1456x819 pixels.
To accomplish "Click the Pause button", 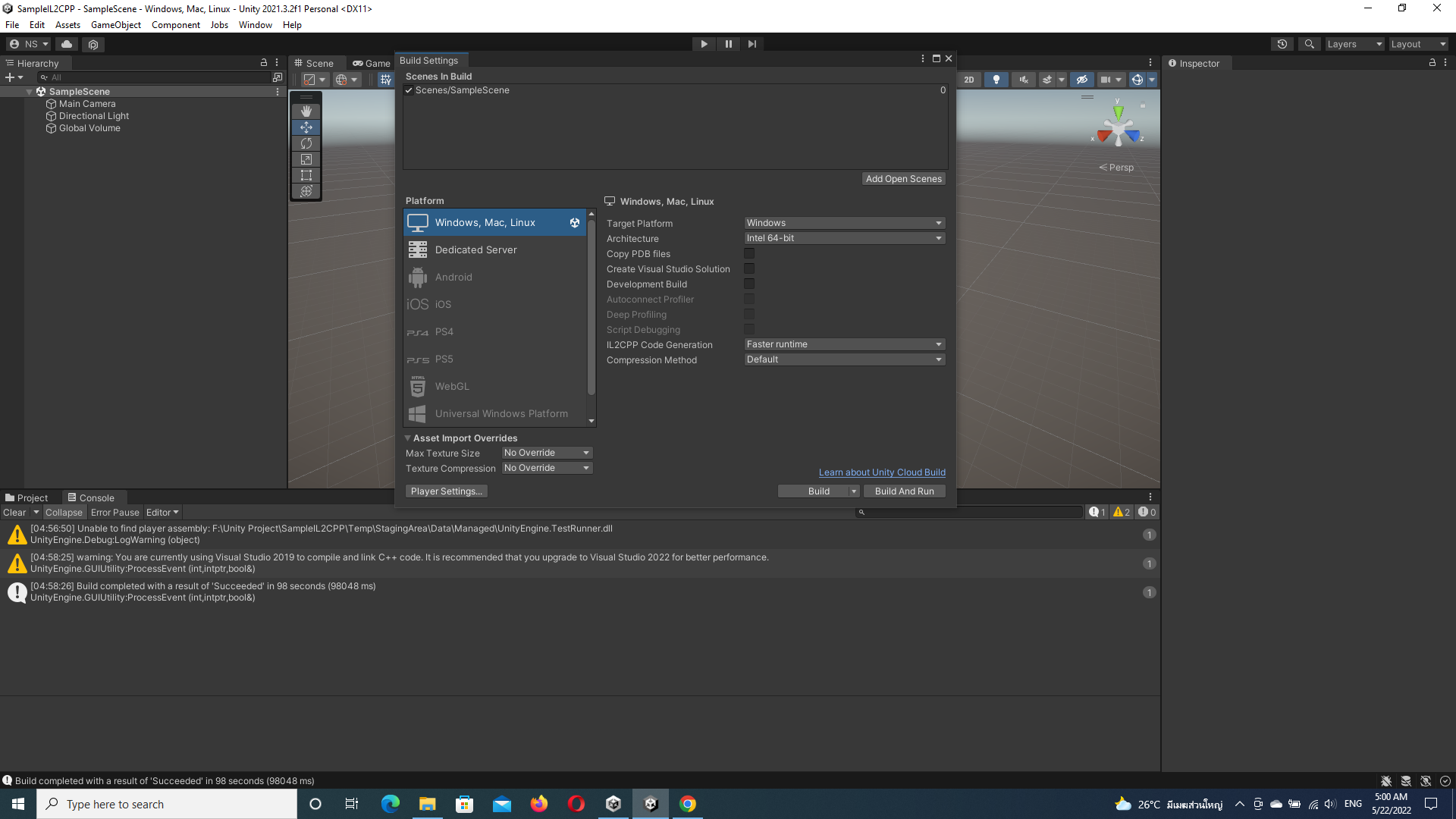I will pyautogui.click(x=728, y=43).
